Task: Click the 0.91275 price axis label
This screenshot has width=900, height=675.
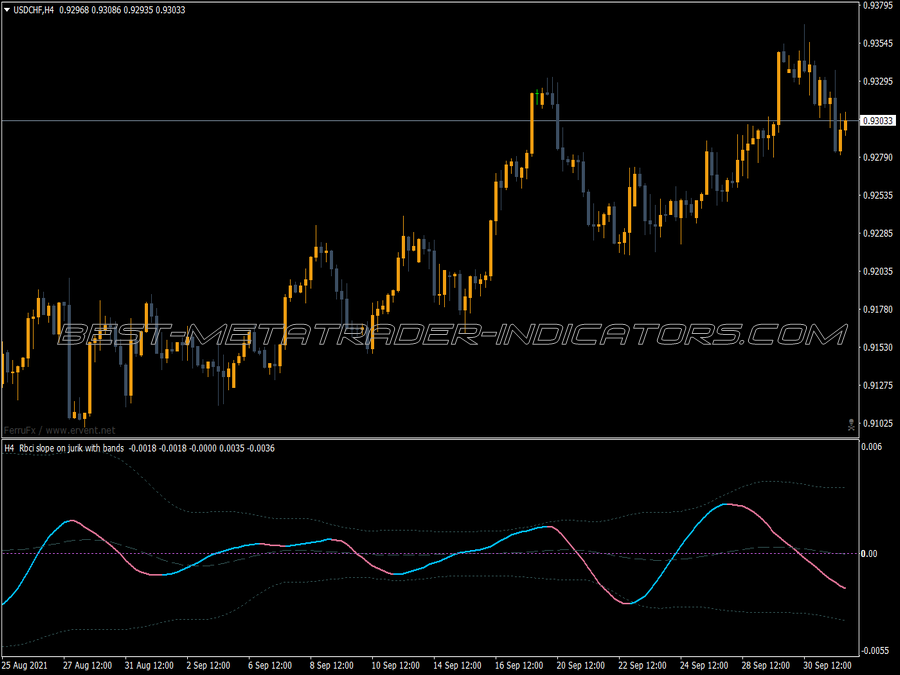Action: click(x=878, y=385)
